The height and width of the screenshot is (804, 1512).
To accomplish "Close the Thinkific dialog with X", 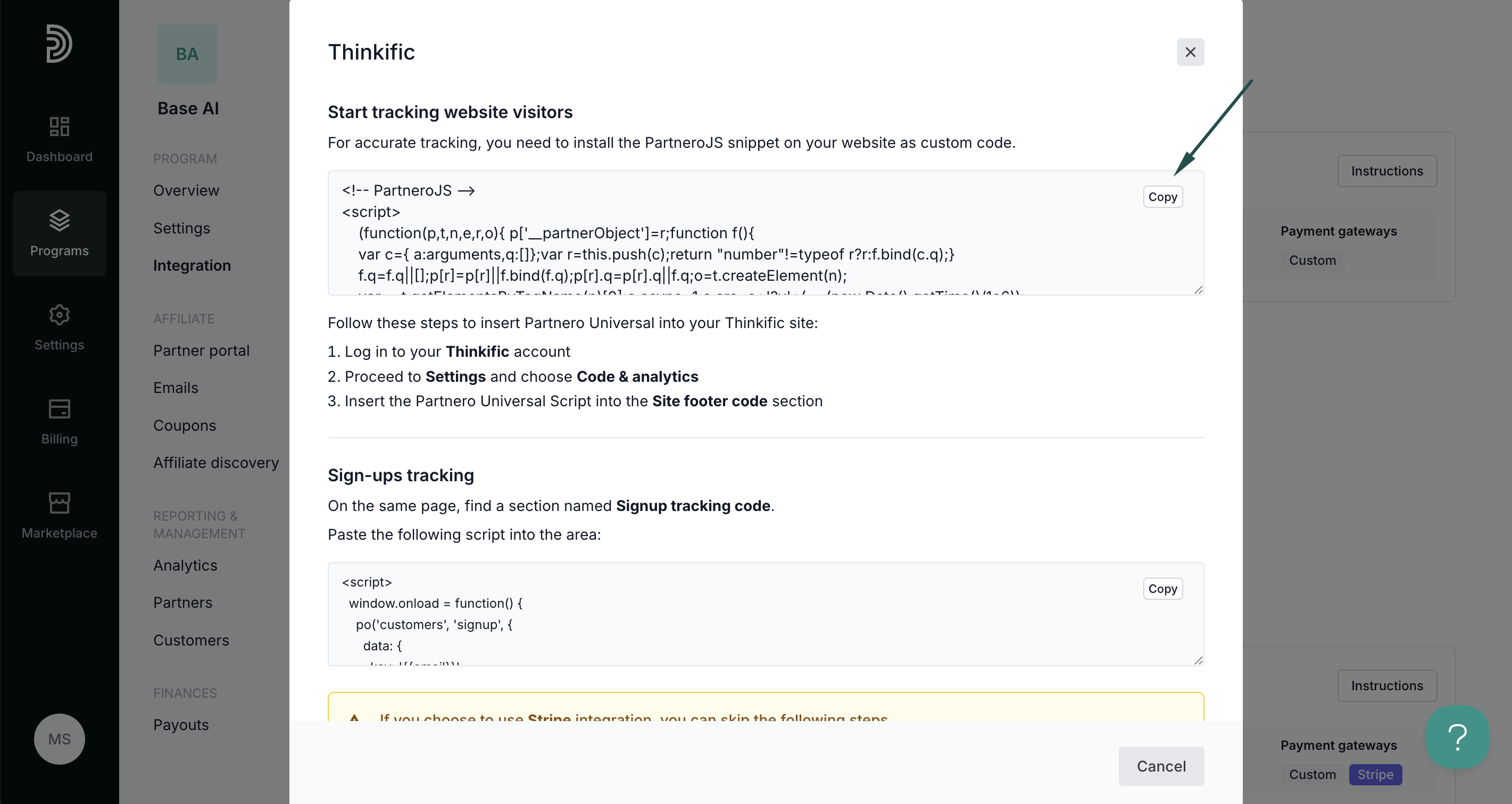I will (x=1190, y=52).
